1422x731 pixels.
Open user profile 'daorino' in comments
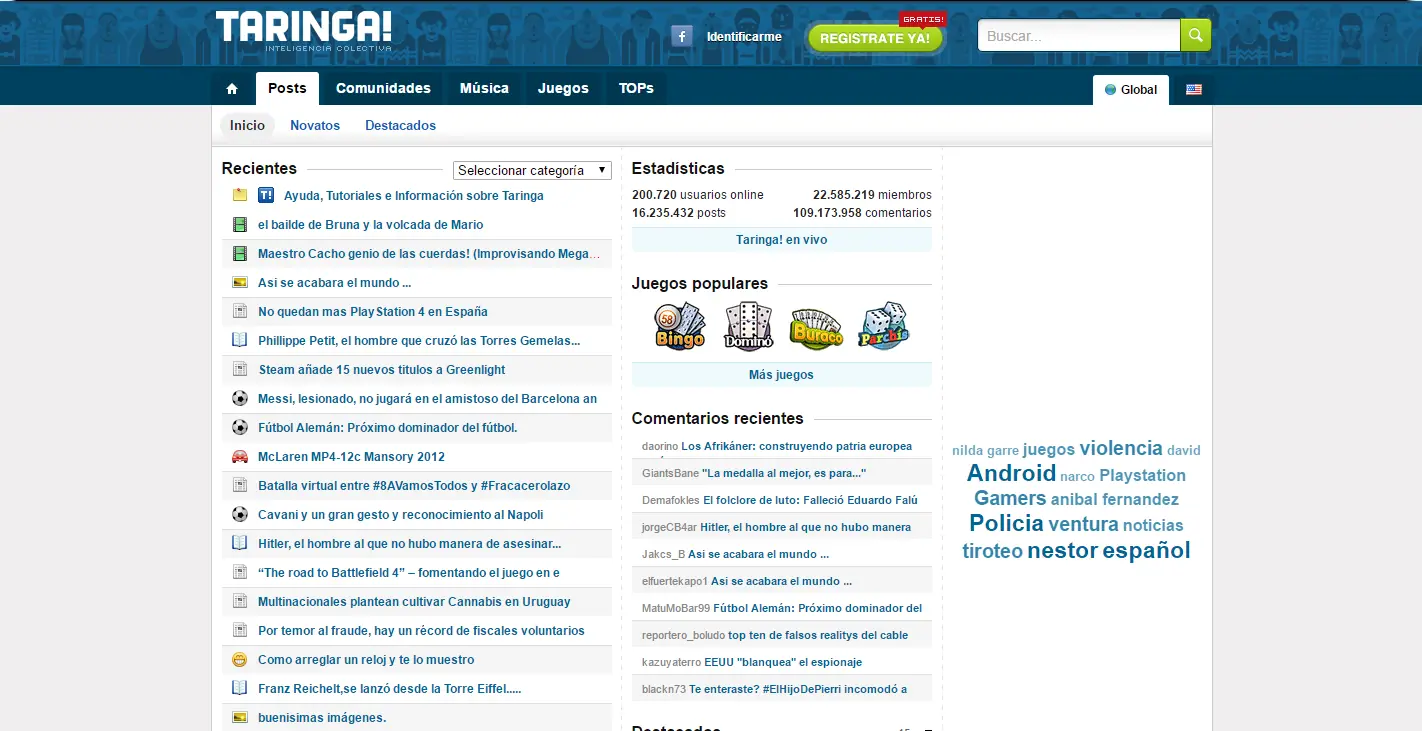(660, 446)
